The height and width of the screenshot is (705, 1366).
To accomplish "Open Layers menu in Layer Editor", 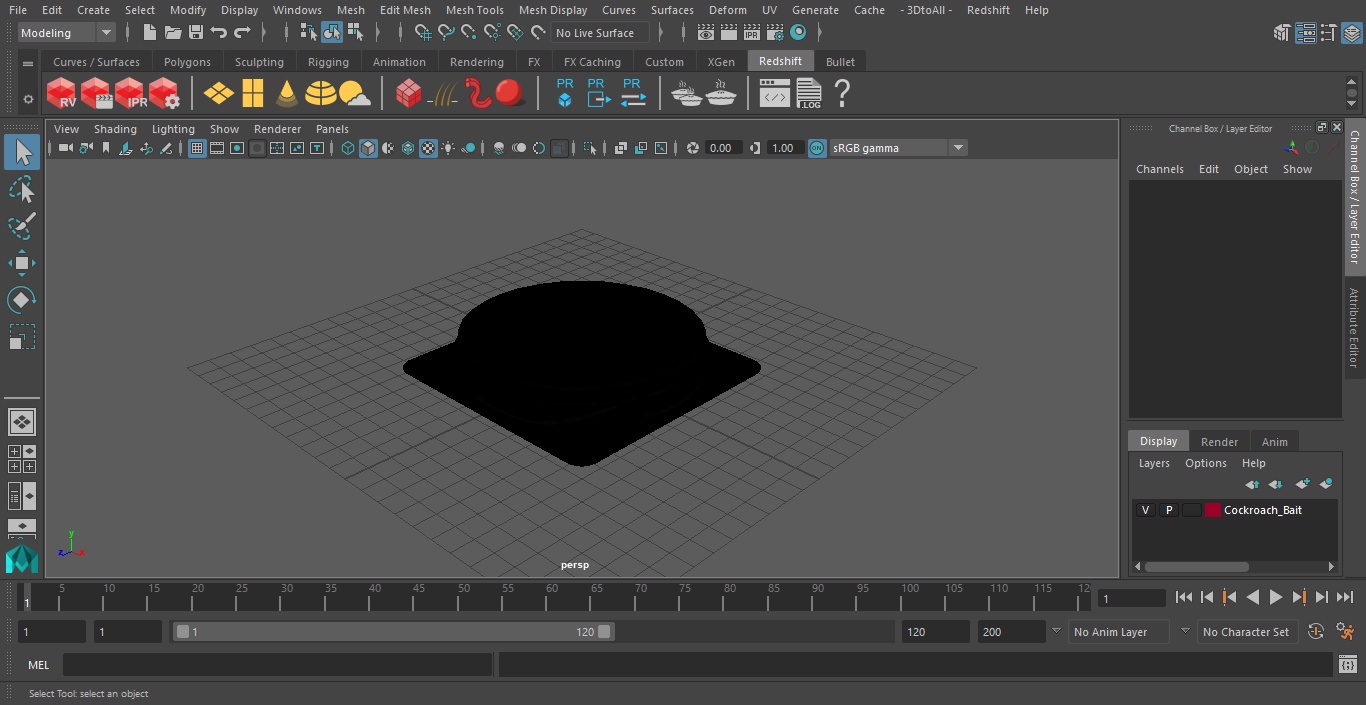I will tap(1154, 463).
